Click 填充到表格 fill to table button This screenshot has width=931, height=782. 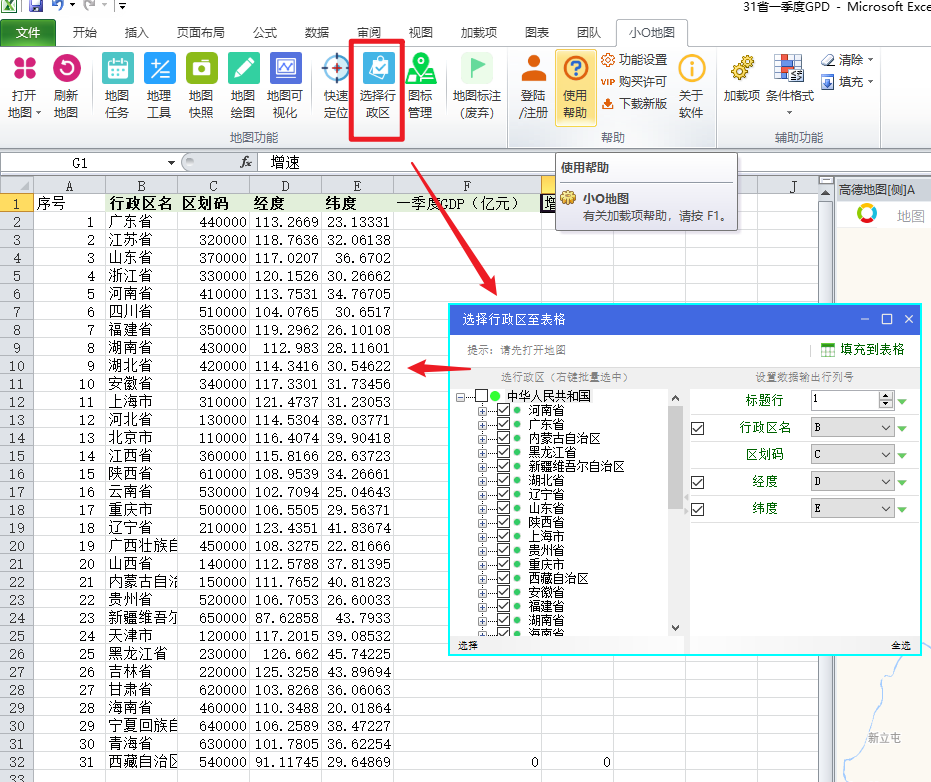click(863, 349)
